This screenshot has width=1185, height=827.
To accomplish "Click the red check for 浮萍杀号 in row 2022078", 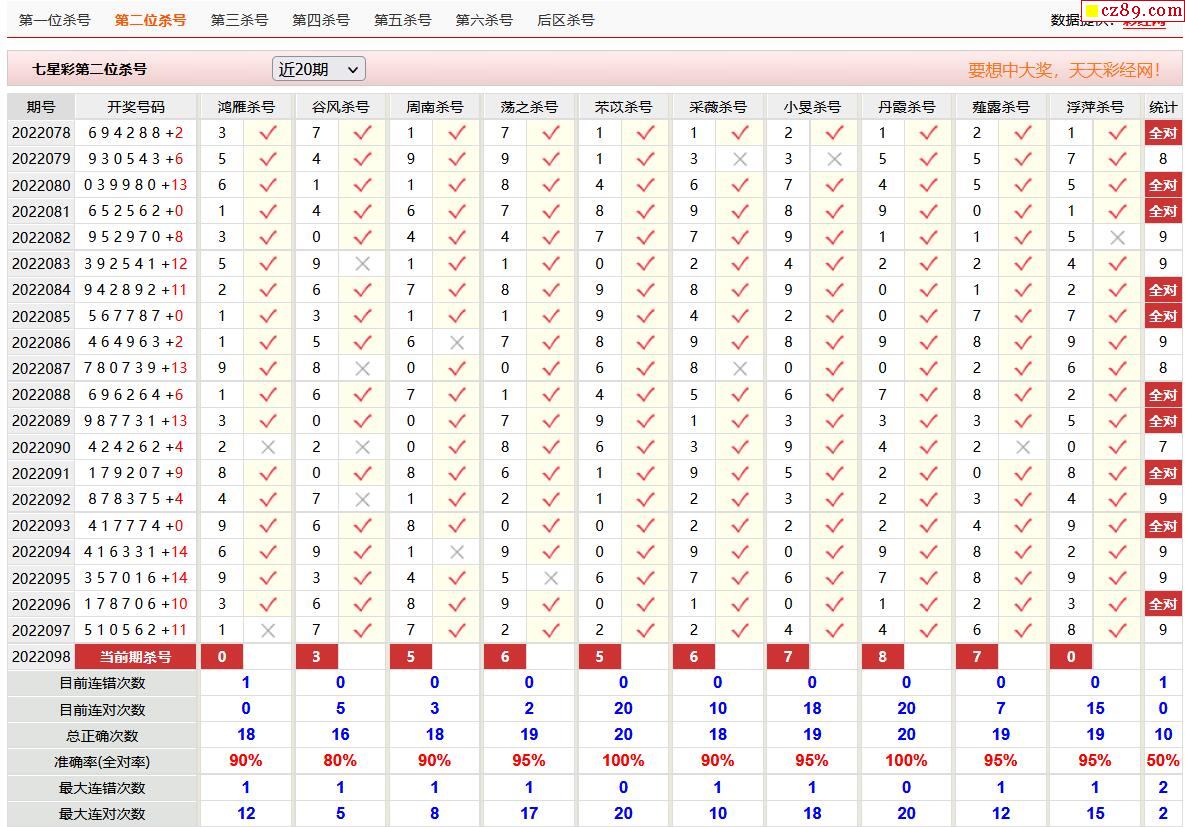I will tap(1118, 133).
